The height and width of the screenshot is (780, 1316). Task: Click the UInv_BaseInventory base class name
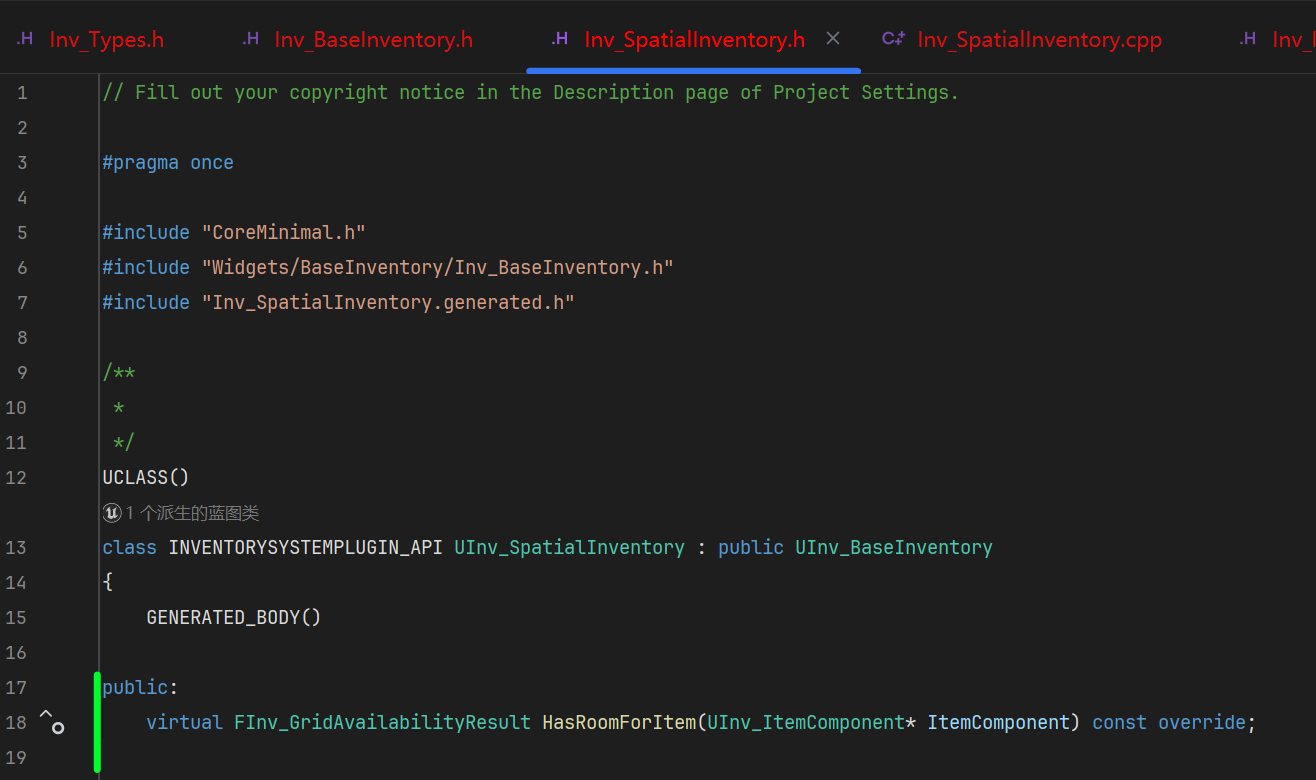point(893,547)
